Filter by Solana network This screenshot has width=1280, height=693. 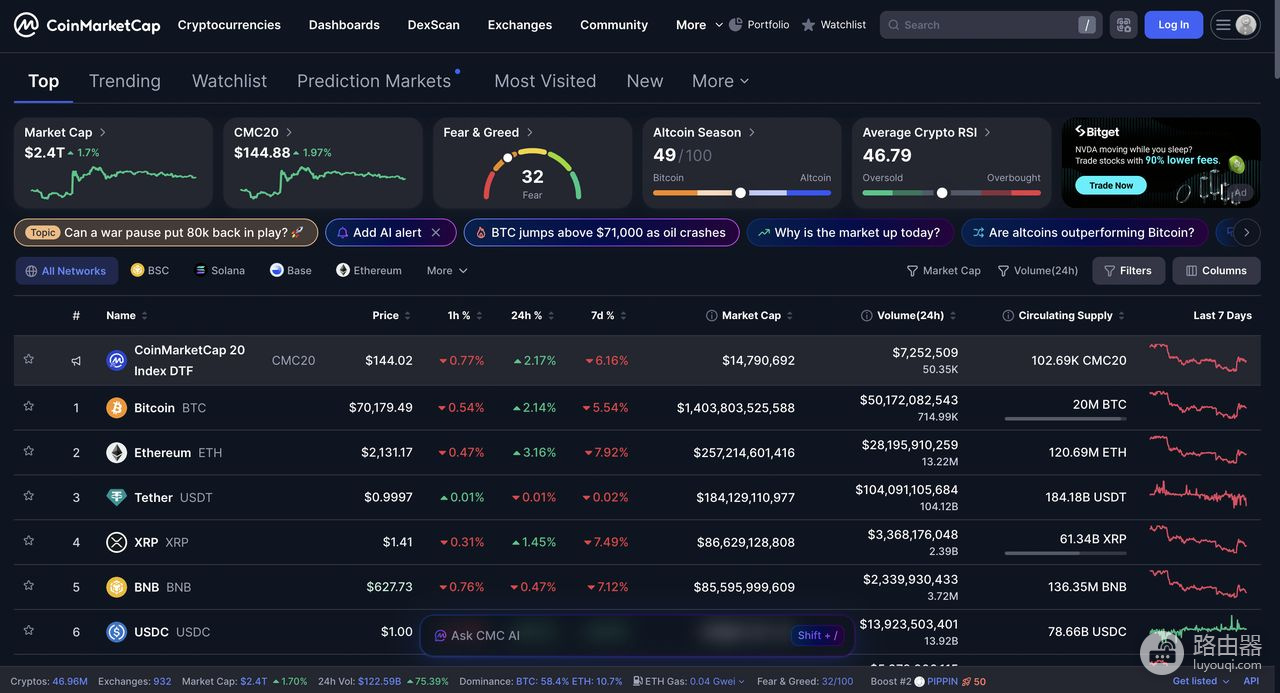pyautogui.click(x=220, y=271)
